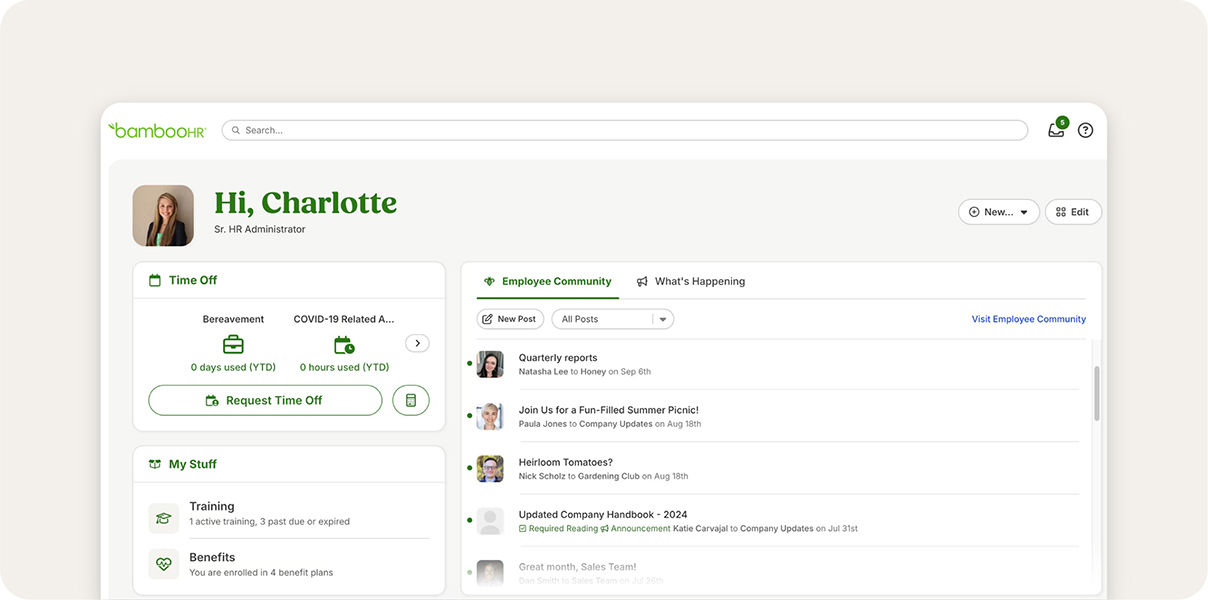The width and height of the screenshot is (1208, 600).
Task: Click inside the Search field
Action: 624,130
